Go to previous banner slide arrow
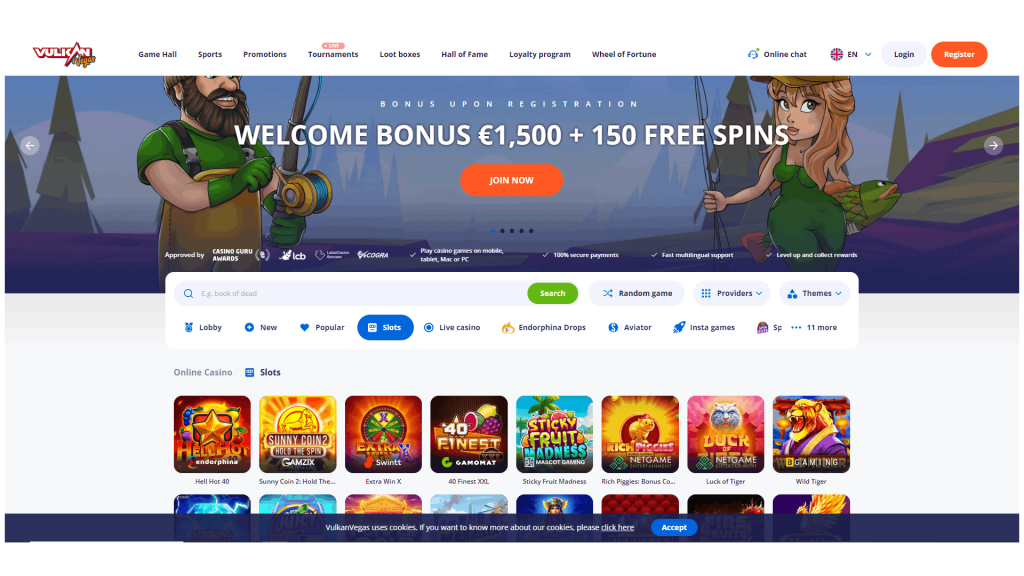Image resolution: width=1024 pixels, height=576 pixels. 29,146
